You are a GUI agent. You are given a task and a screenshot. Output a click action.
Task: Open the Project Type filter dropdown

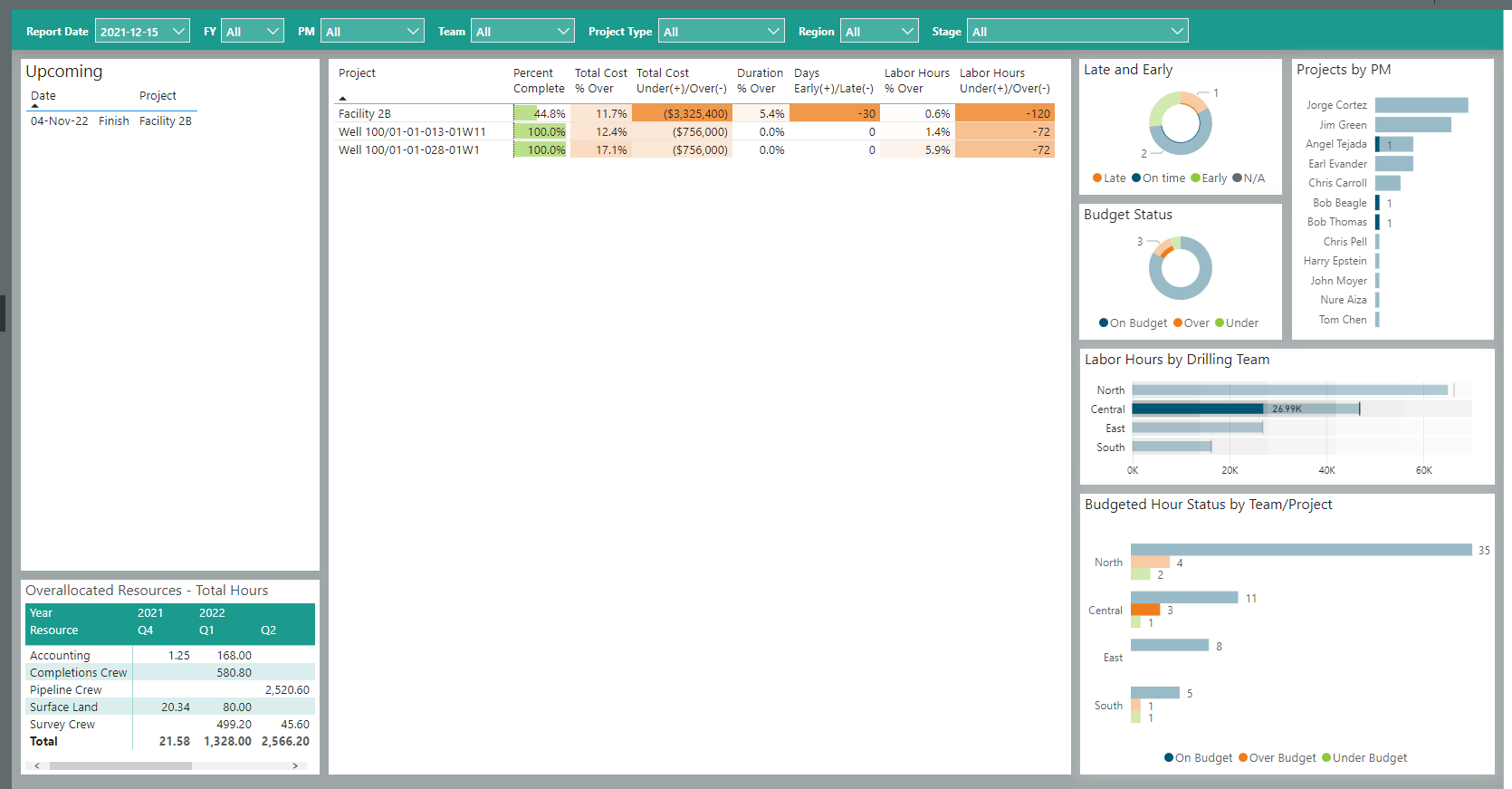pyautogui.click(x=721, y=32)
